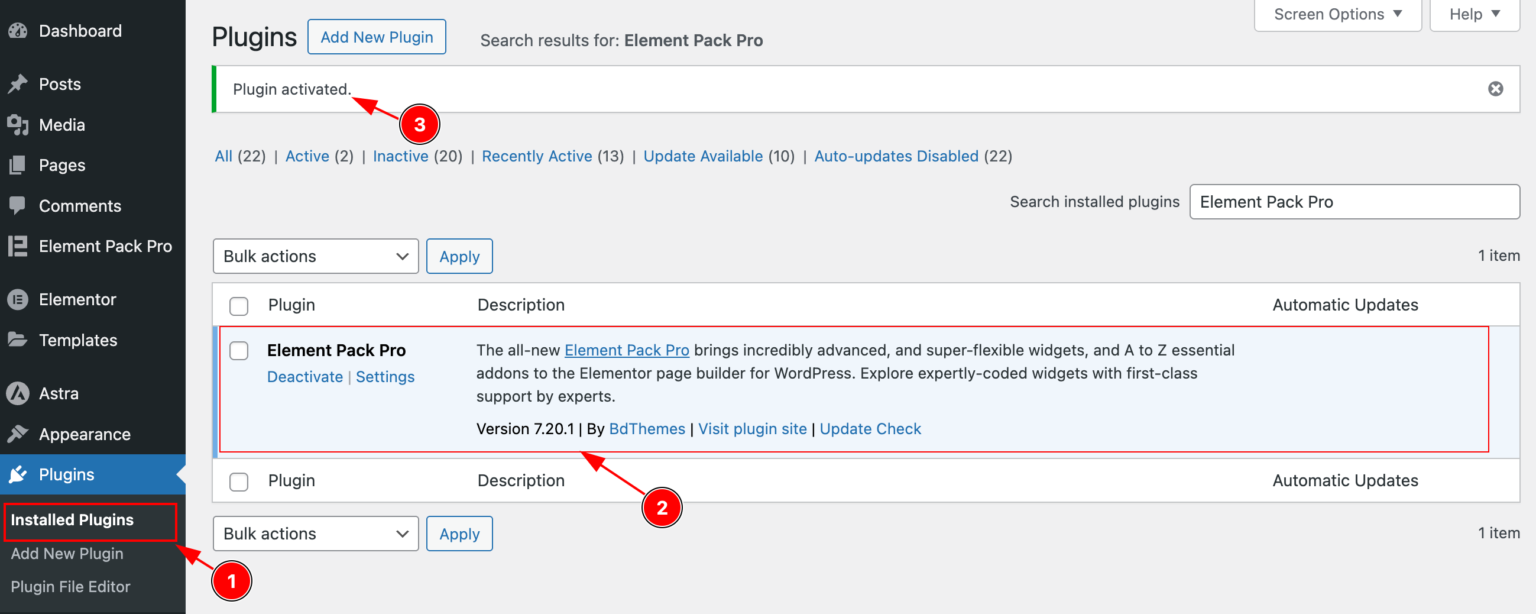Expand Screen Options panel
Screen dimensions: 1536x614
(1337, 14)
